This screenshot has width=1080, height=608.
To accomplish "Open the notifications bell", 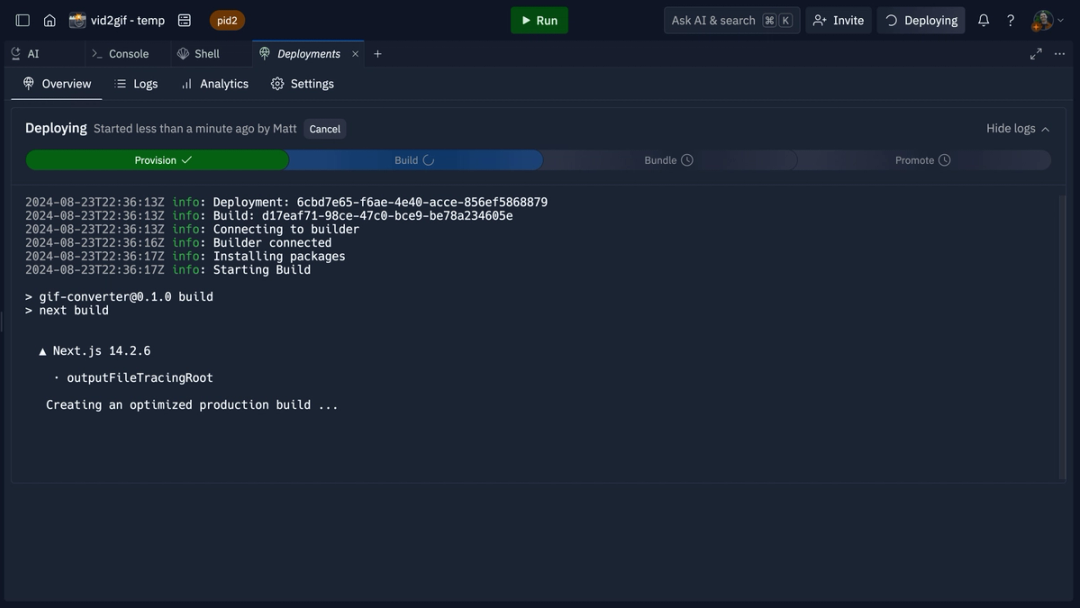I will click(983, 19).
